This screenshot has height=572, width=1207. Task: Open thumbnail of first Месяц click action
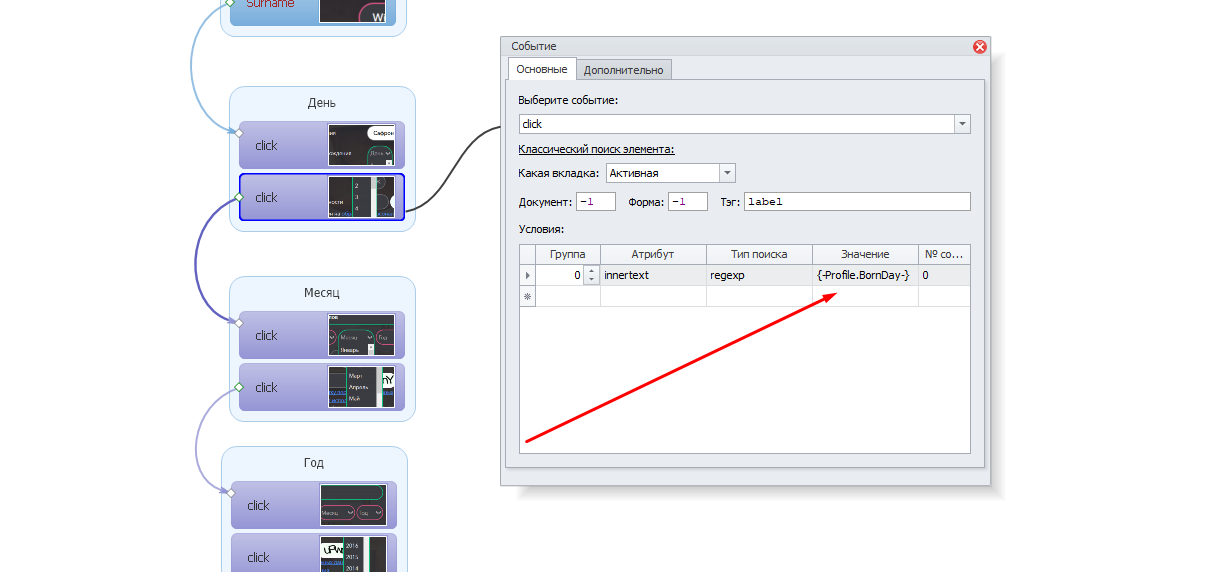[361, 335]
